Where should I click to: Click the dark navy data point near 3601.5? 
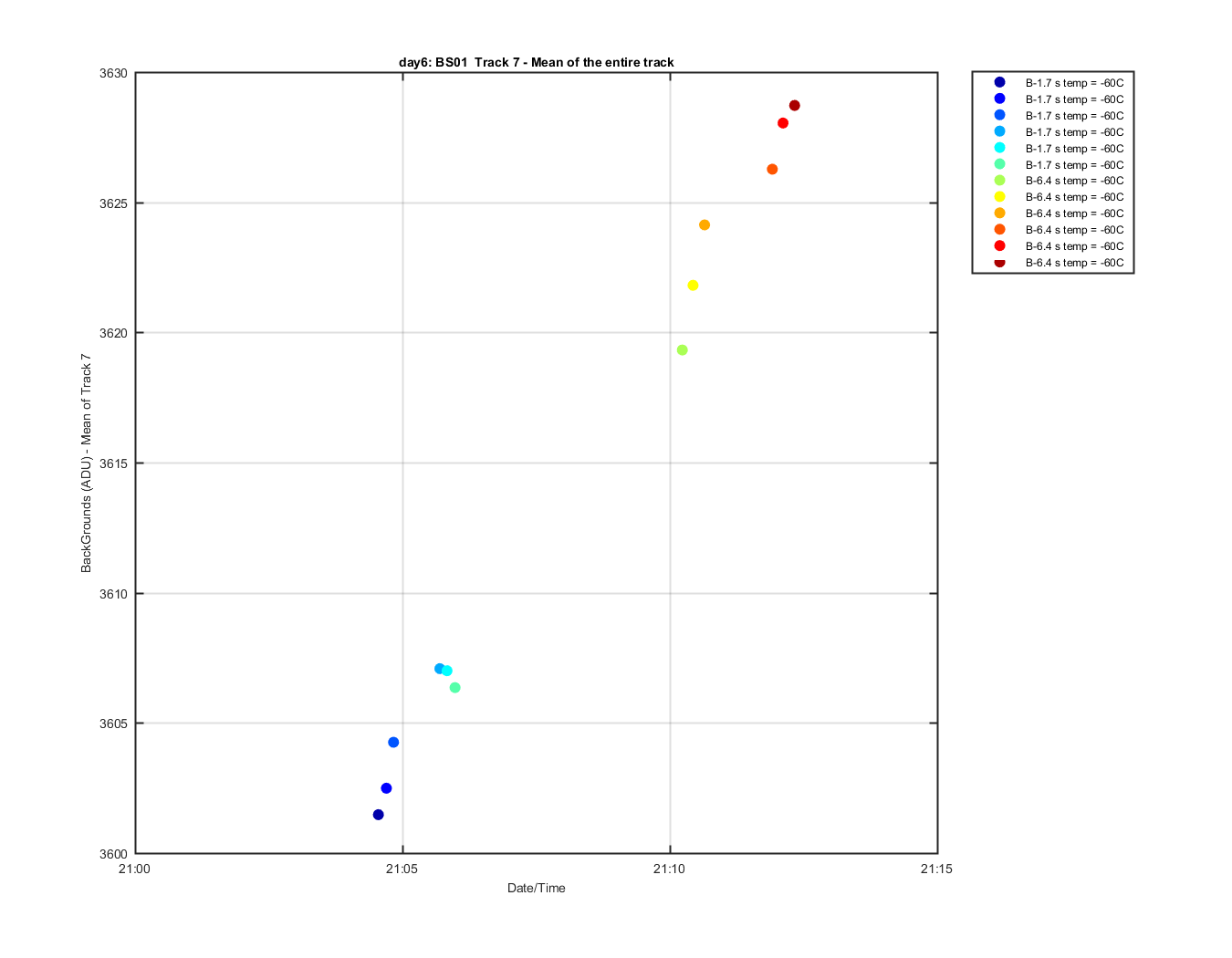coord(379,815)
